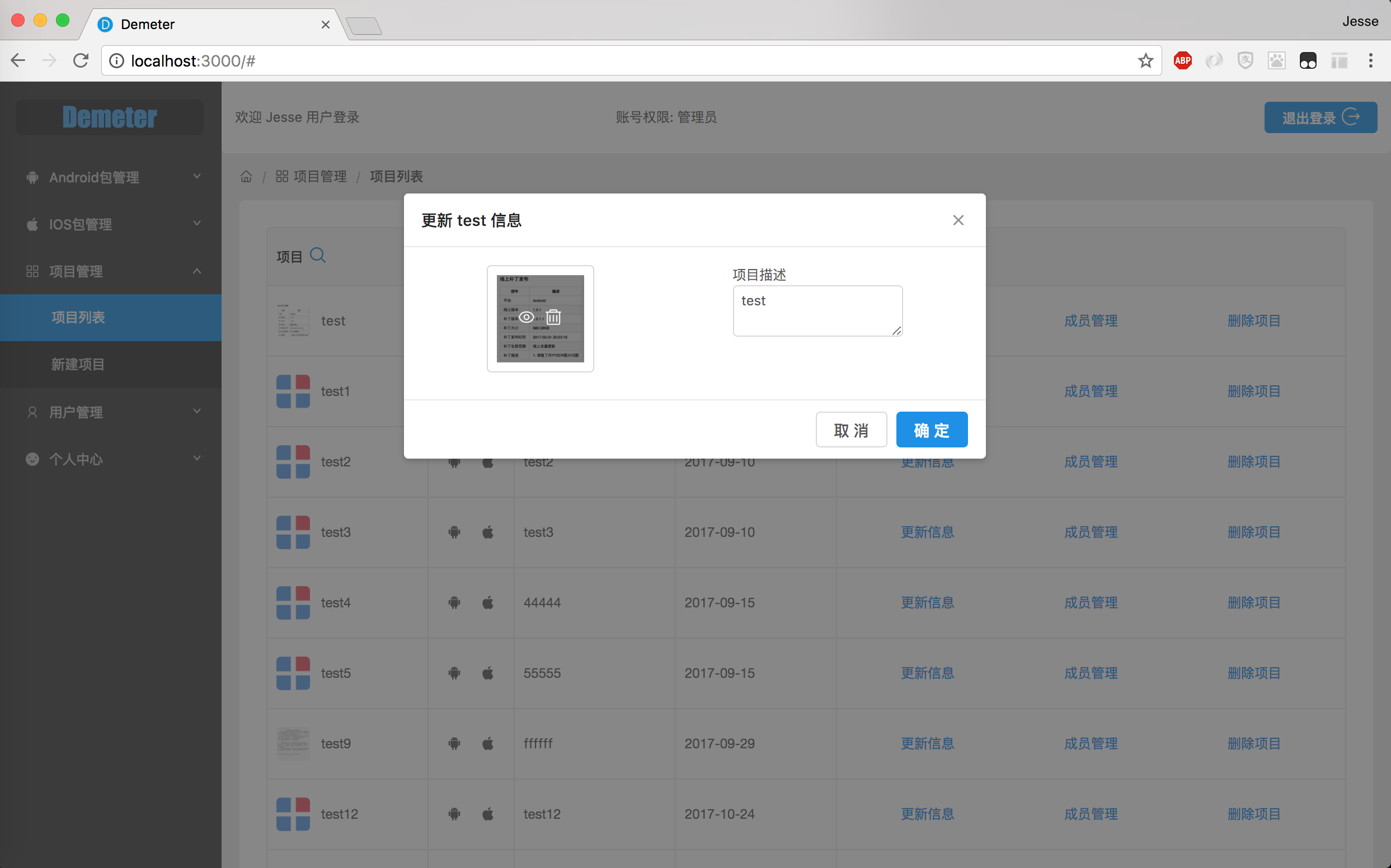Reload the page with refresh icon
The height and width of the screenshot is (868, 1391).
point(81,60)
